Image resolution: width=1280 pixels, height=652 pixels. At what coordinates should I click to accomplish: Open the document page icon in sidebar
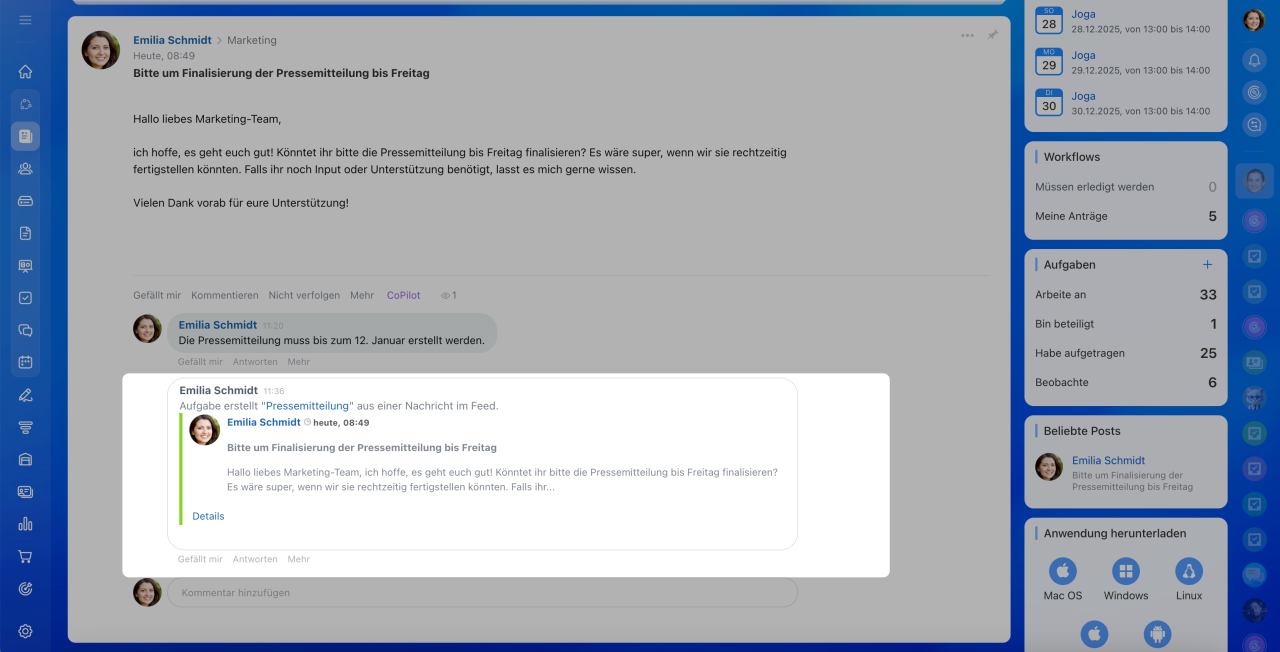[x=25, y=233]
